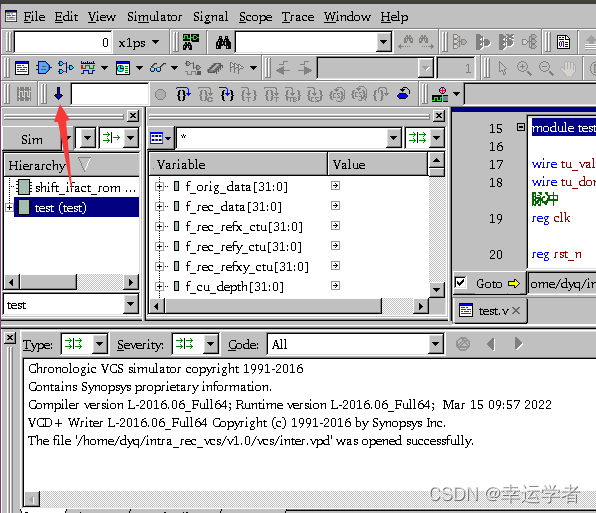Expand the test (test) hierarchy node

[x=9, y=207]
